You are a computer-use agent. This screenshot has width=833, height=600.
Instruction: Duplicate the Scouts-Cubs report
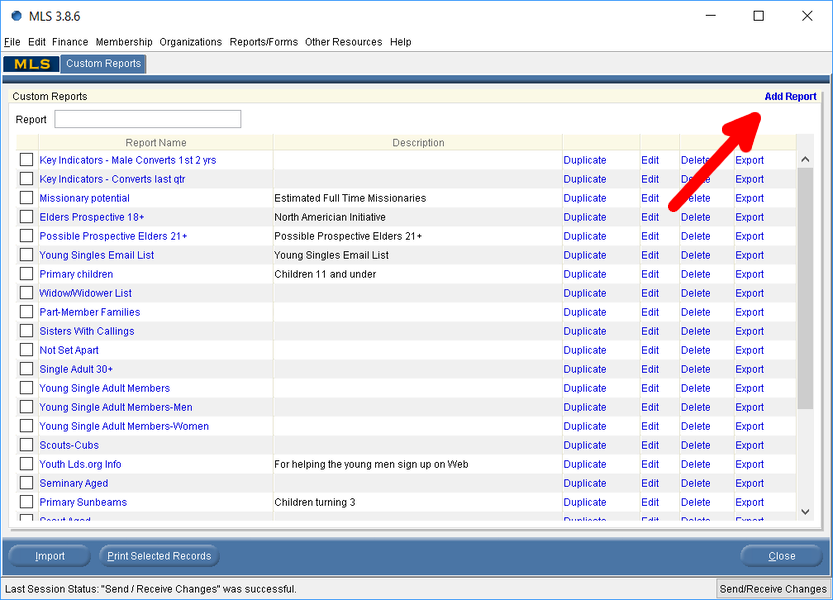(x=584, y=445)
